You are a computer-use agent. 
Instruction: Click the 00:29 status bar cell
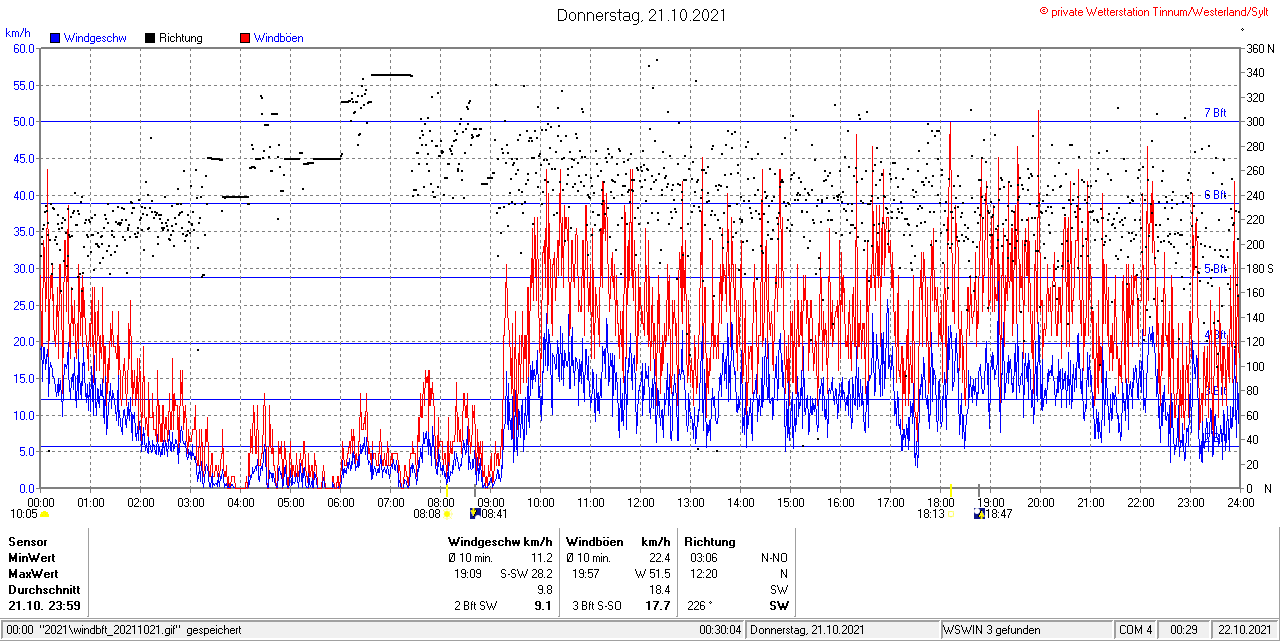[x=1184, y=630]
